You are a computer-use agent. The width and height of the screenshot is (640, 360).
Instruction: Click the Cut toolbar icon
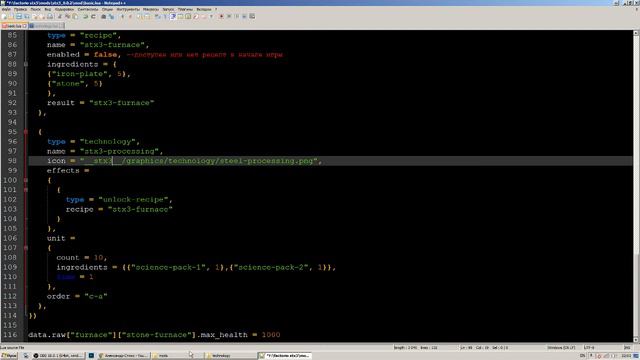60,16
